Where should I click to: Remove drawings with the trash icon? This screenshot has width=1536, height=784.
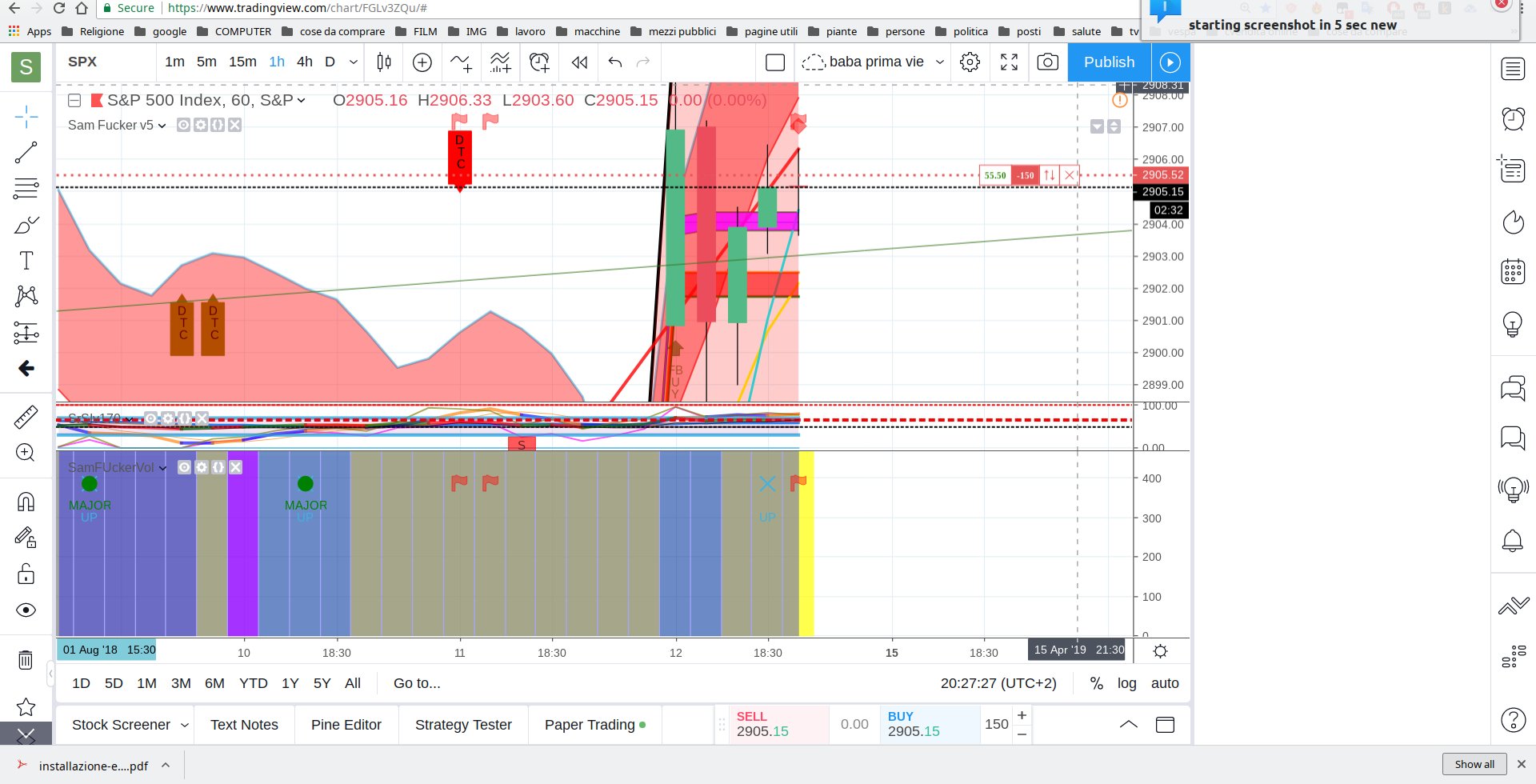pyautogui.click(x=26, y=660)
